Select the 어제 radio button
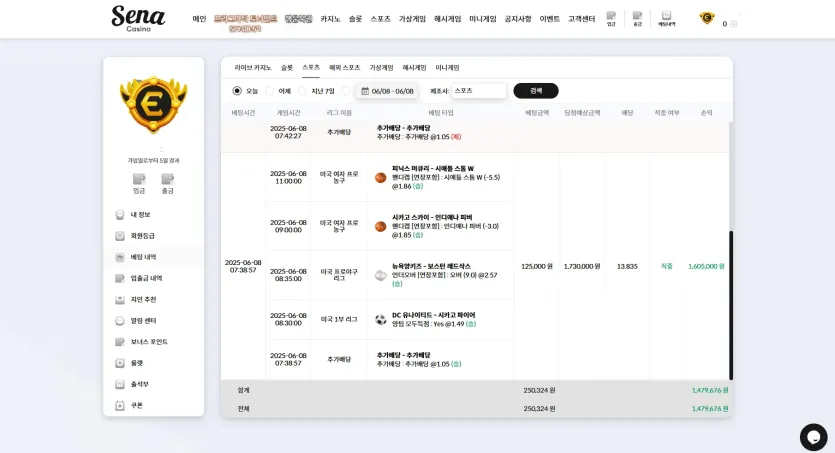The image size is (835, 453). 269,91
